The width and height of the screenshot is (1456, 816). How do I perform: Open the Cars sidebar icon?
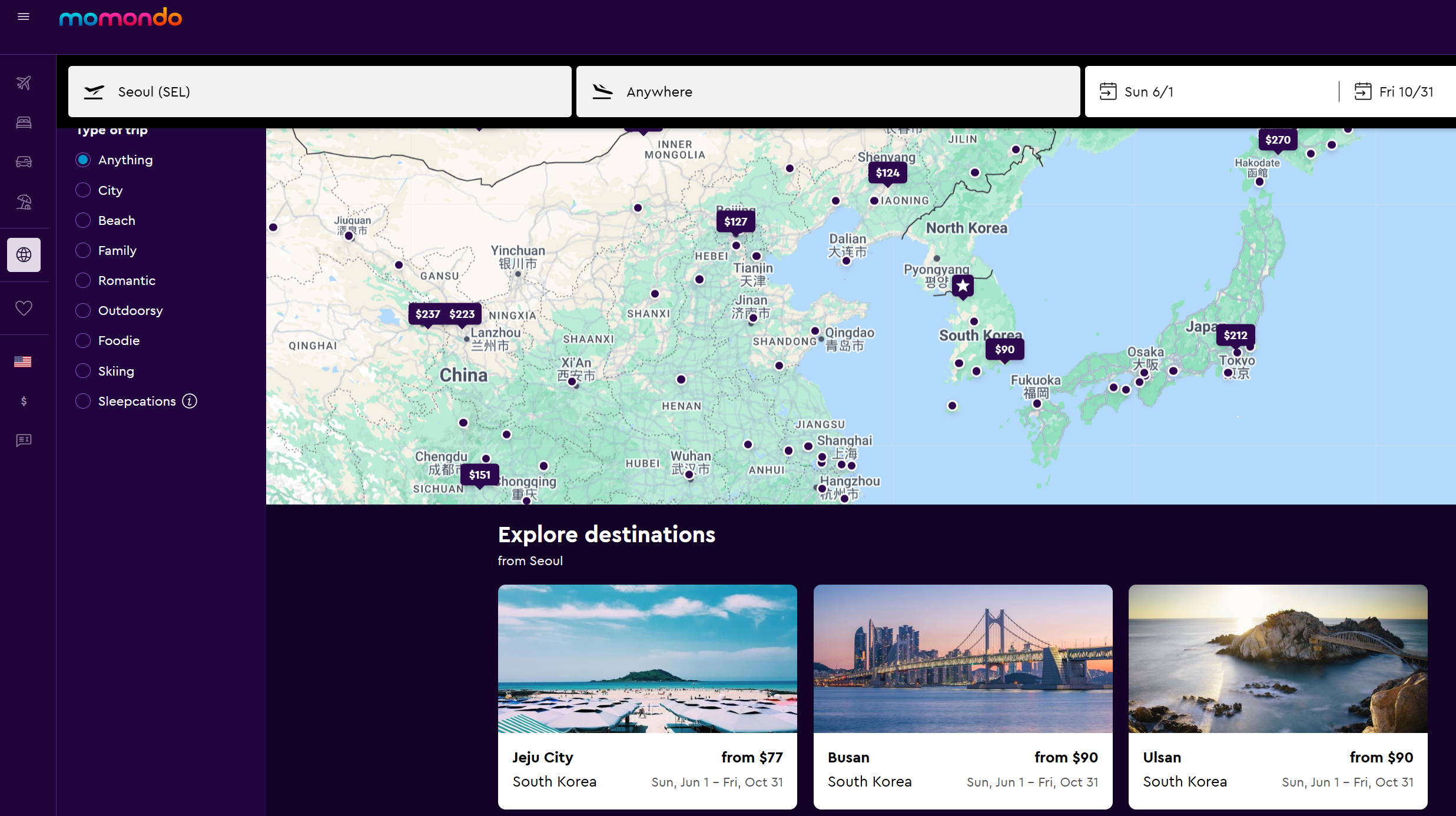click(x=24, y=161)
